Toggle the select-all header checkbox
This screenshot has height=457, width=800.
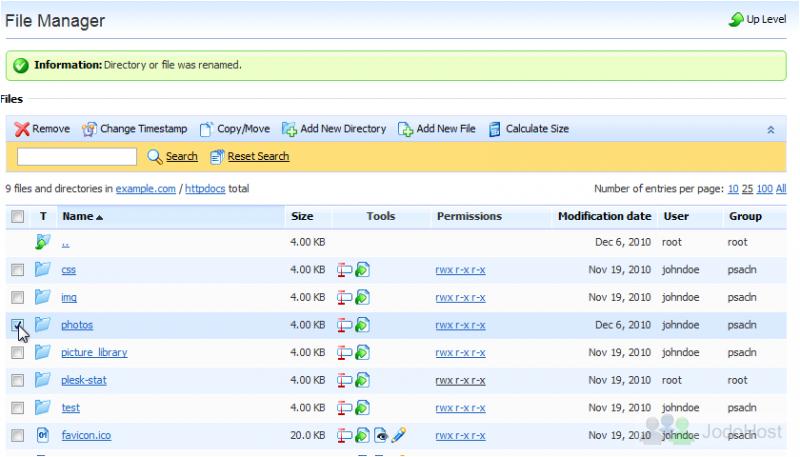[x=17, y=216]
